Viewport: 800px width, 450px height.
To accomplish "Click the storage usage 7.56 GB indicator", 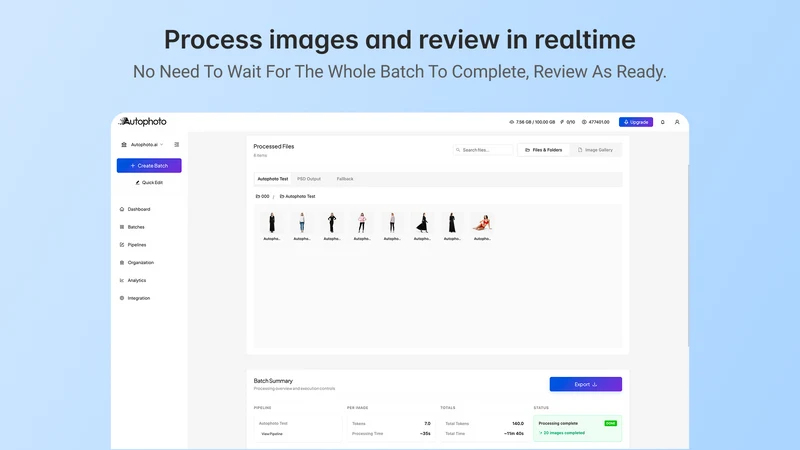I will pos(532,122).
